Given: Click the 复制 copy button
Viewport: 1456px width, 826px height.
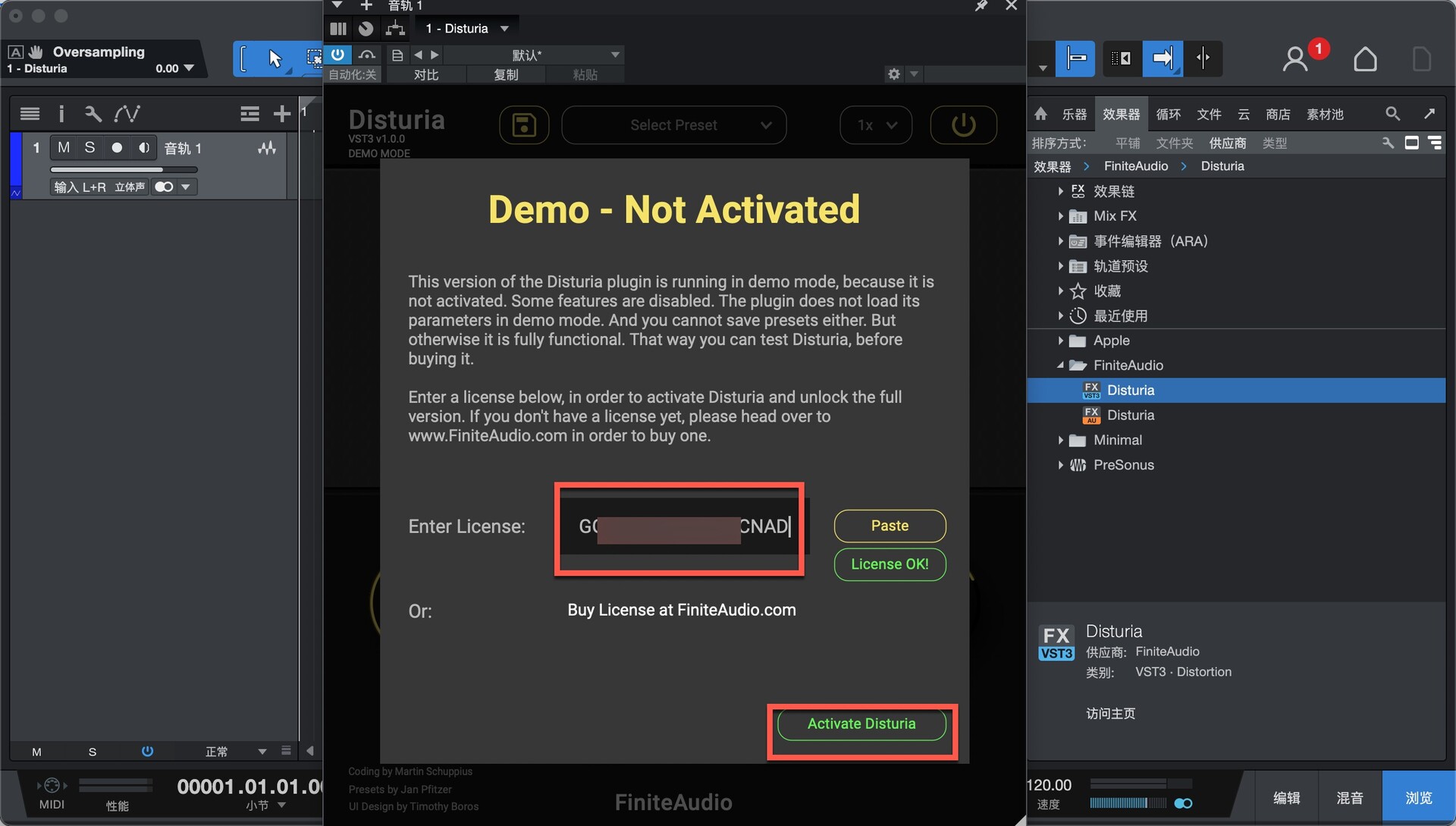Looking at the screenshot, I should [506, 74].
